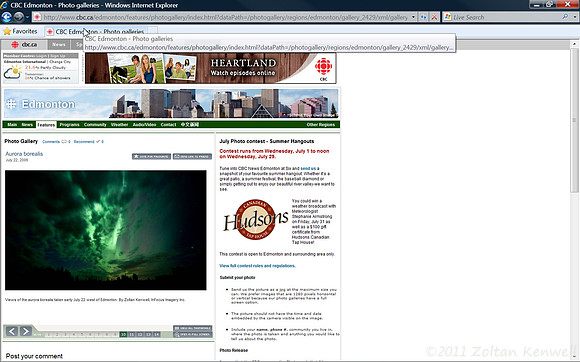Click the send-link-to-friend button above the photo

192,156
